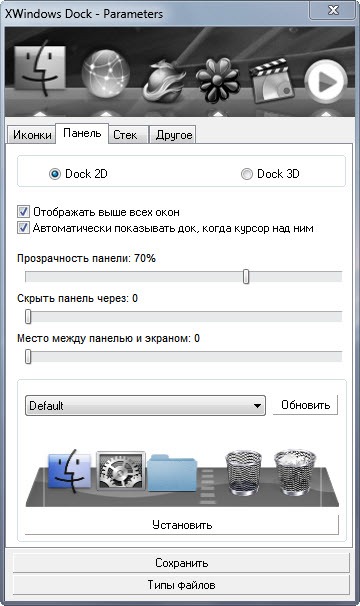Switch to the Стек tab
The height and width of the screenshot is (606, 360).
coord(128,135)
